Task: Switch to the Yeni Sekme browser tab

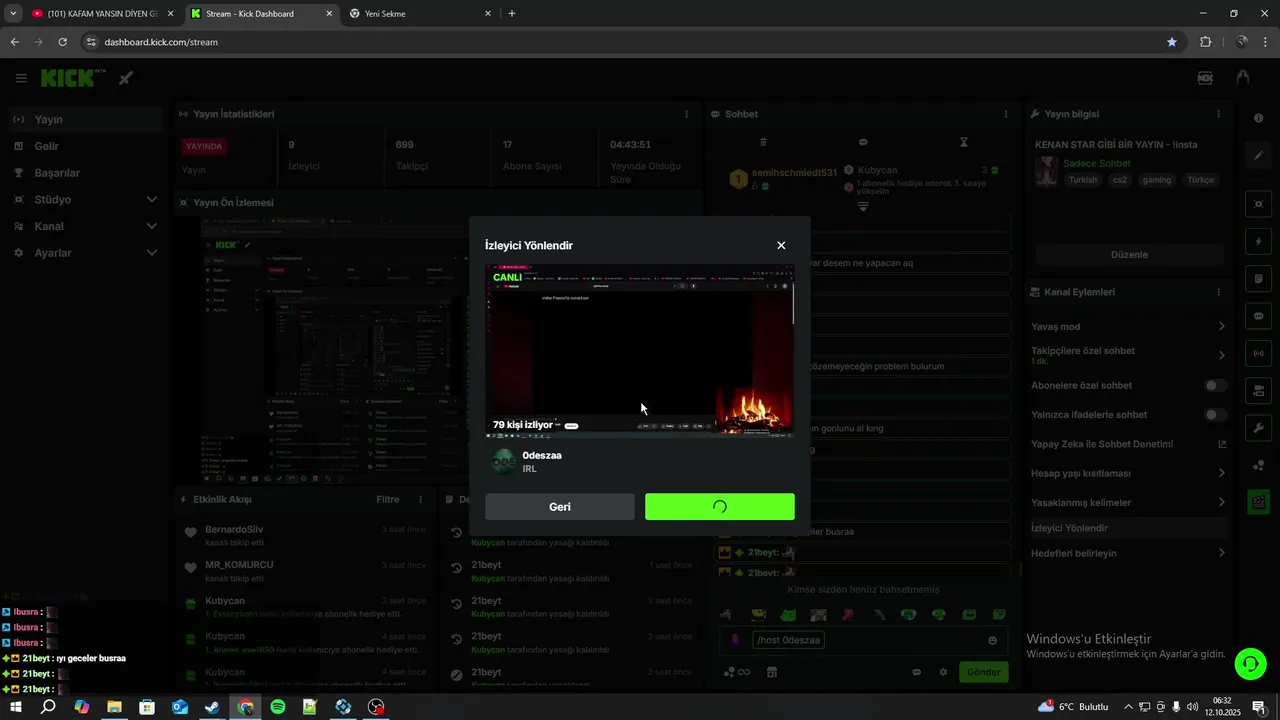Action: 421,14
